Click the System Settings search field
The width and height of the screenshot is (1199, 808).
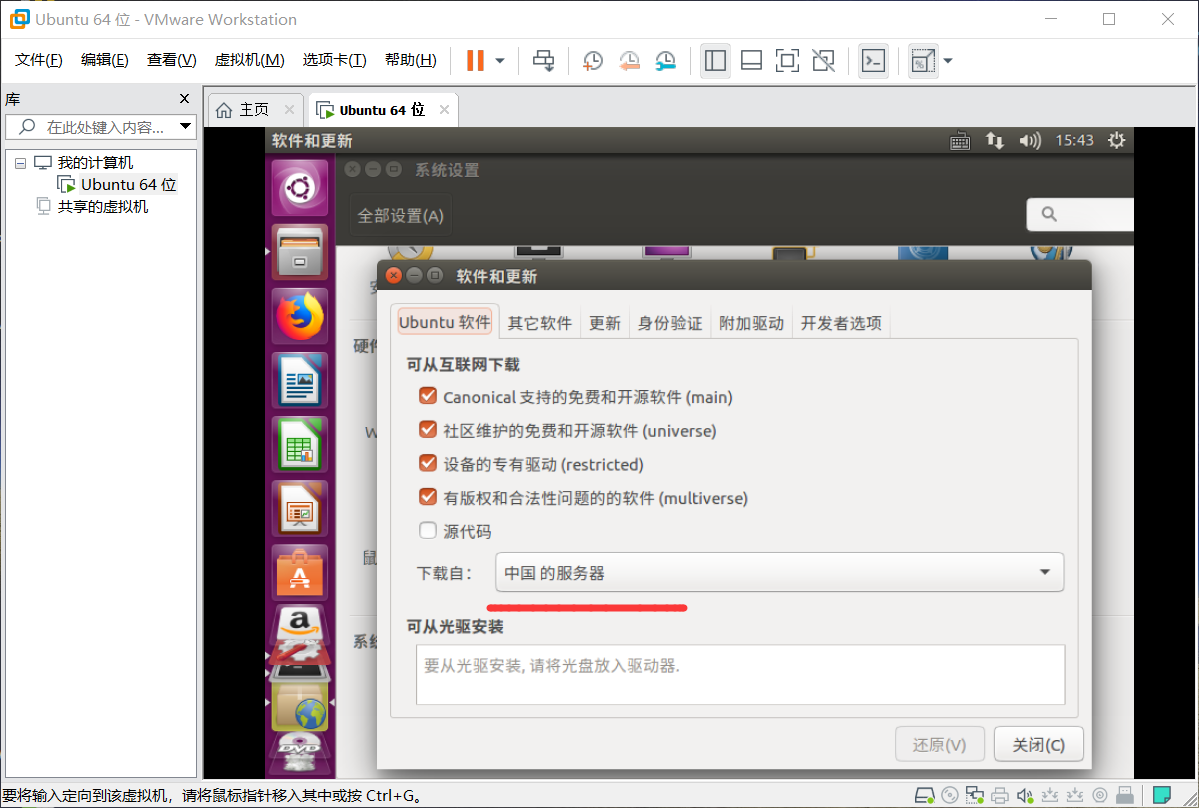coord(1080,215)
